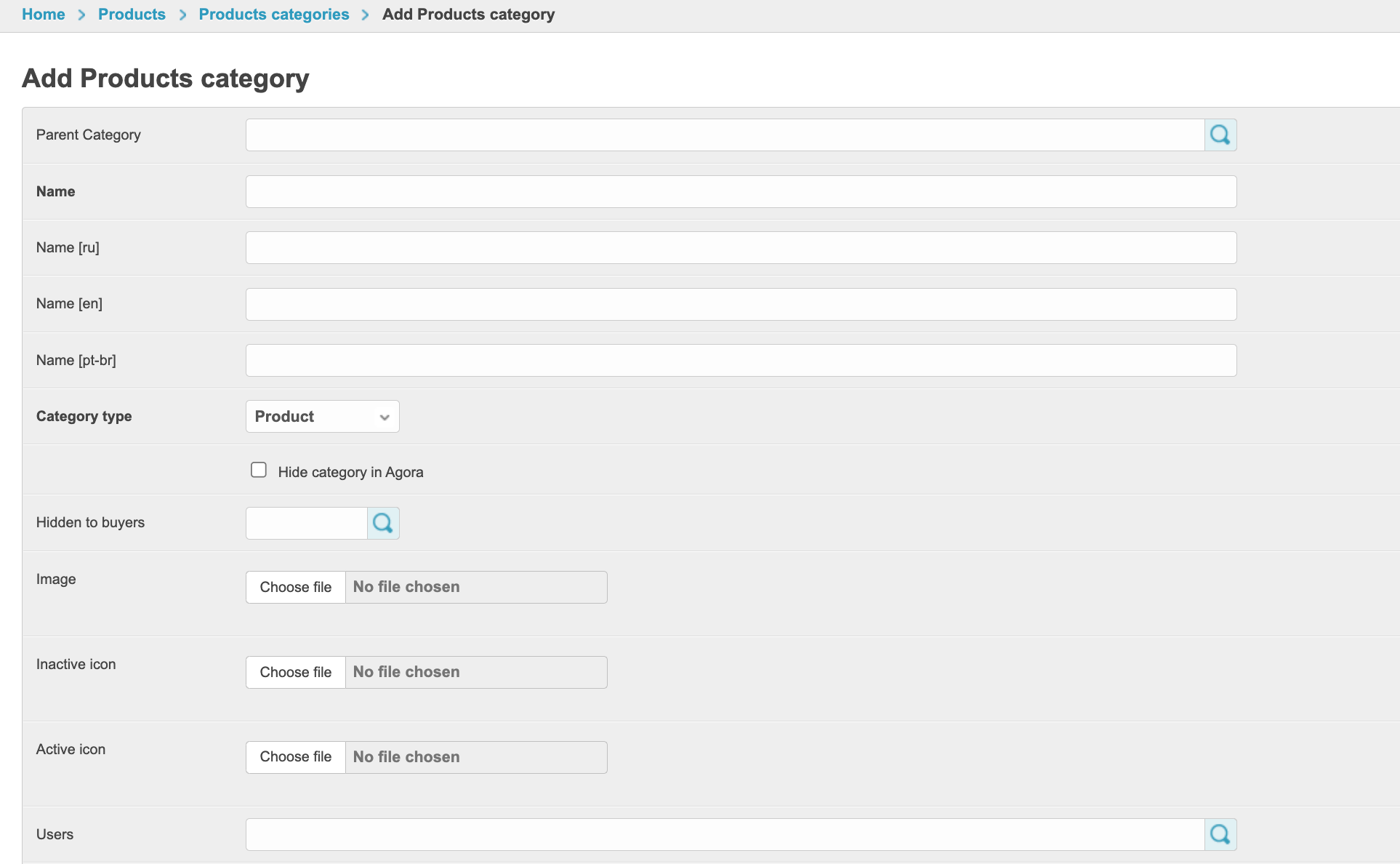Click Choose file for Active icon
Viewport: 1400px width, 864px height.
(295, 757)
